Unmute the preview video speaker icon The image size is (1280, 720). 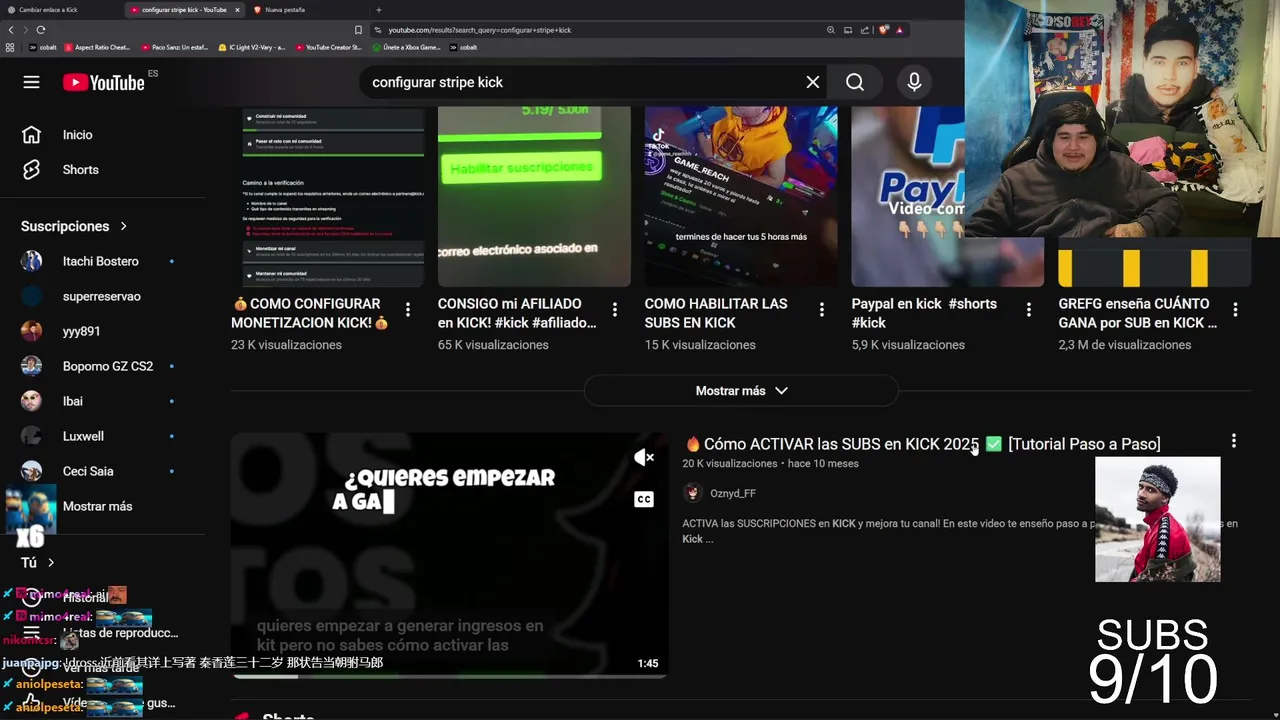[x=644, y=458]
